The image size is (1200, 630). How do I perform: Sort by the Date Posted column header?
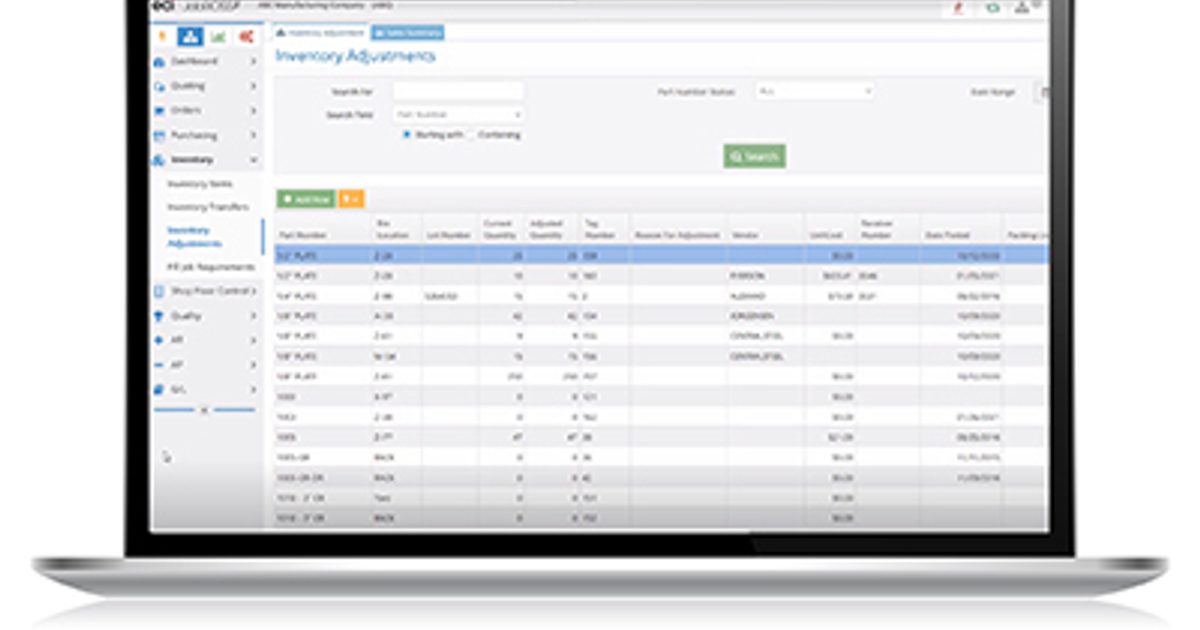[948, 235]
